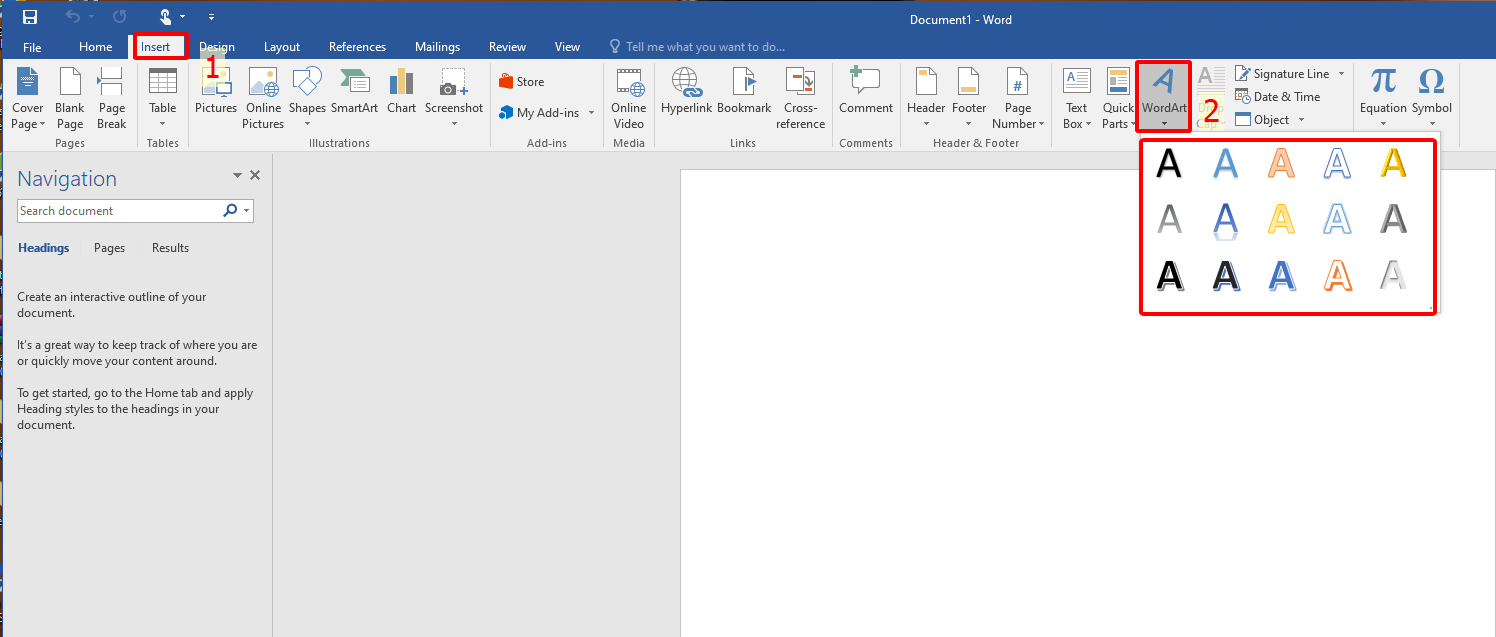
Task: Insert Online Pictures
Action: pyautogui.click(x=263, y=99)
